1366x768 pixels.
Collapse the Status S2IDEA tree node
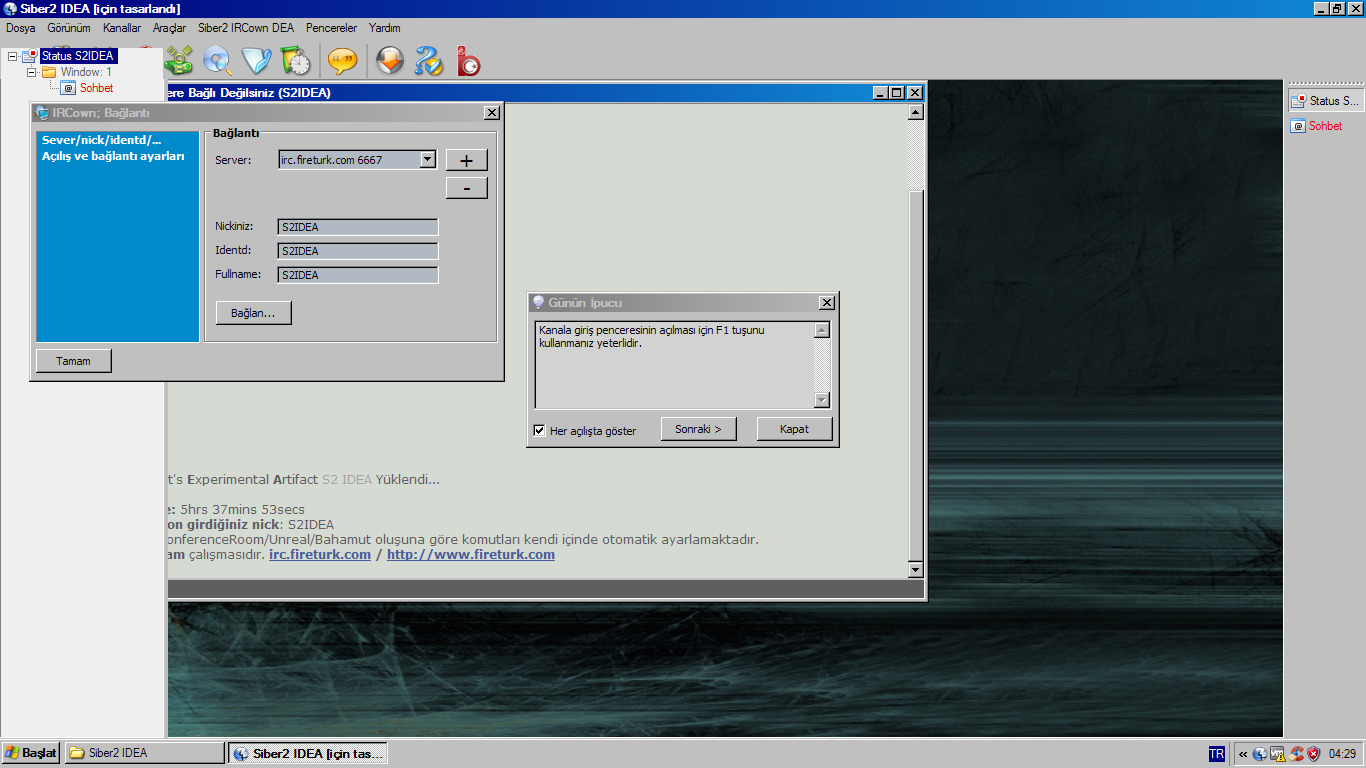12,56
